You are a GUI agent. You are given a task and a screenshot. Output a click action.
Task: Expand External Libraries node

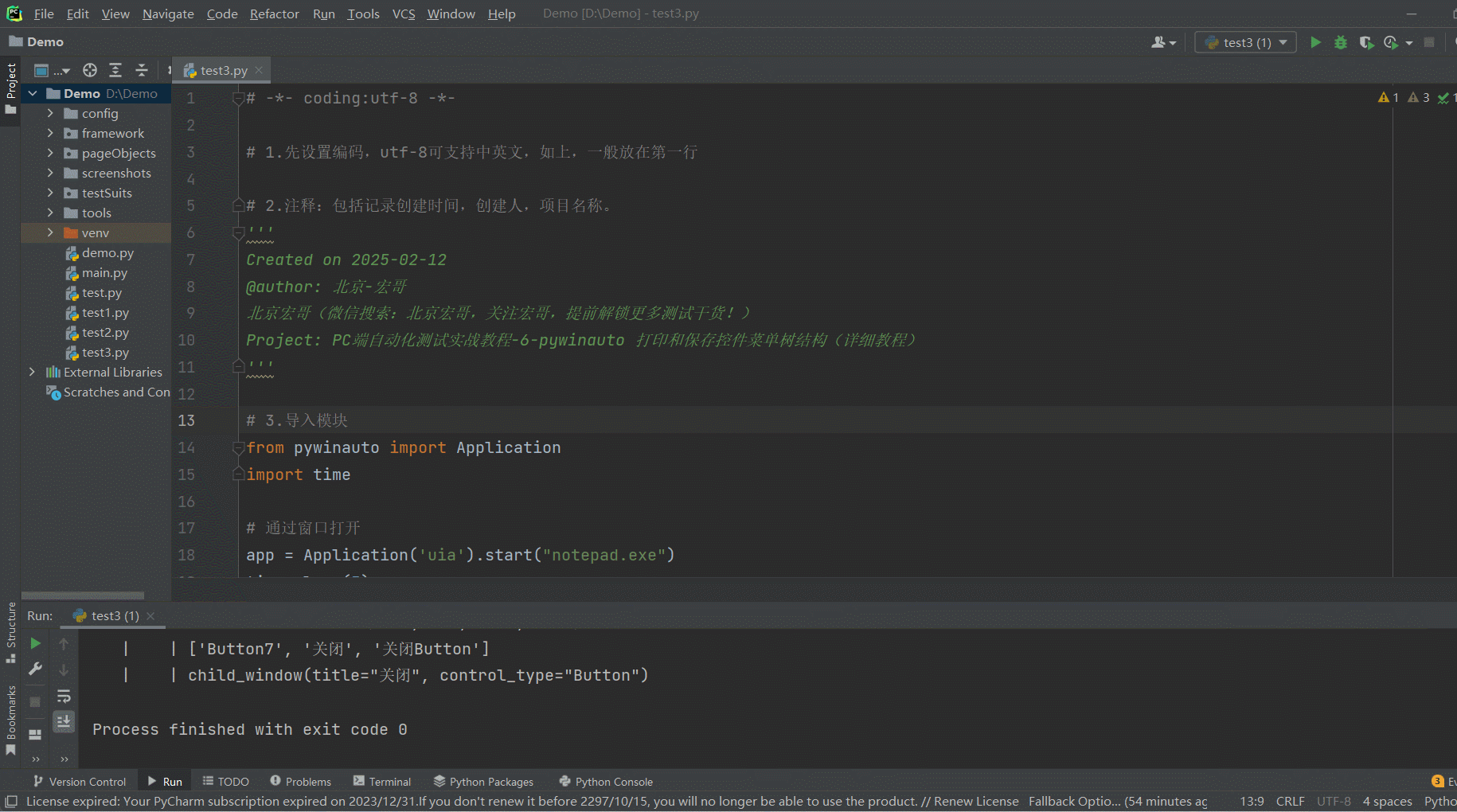(x=32, y=372)
